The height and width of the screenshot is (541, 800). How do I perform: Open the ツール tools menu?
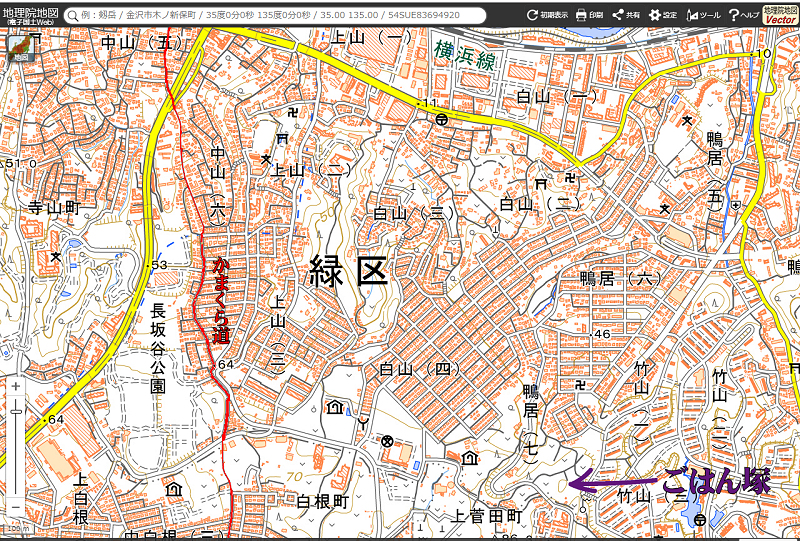[x=703, y=15]
